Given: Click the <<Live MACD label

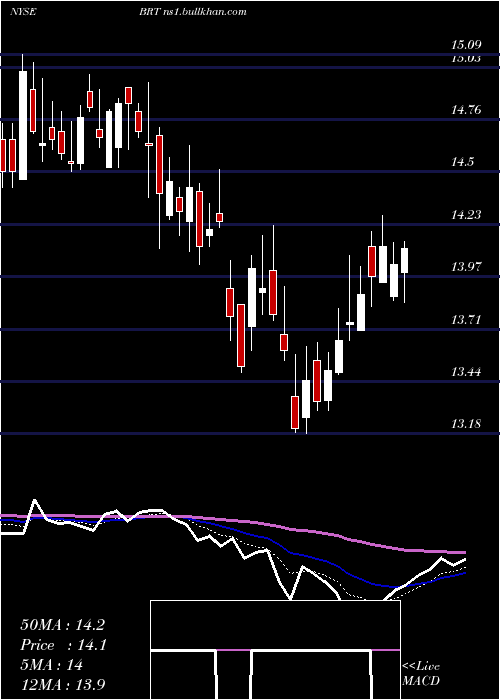Looking at the screenshot, I should click(421, 674).
